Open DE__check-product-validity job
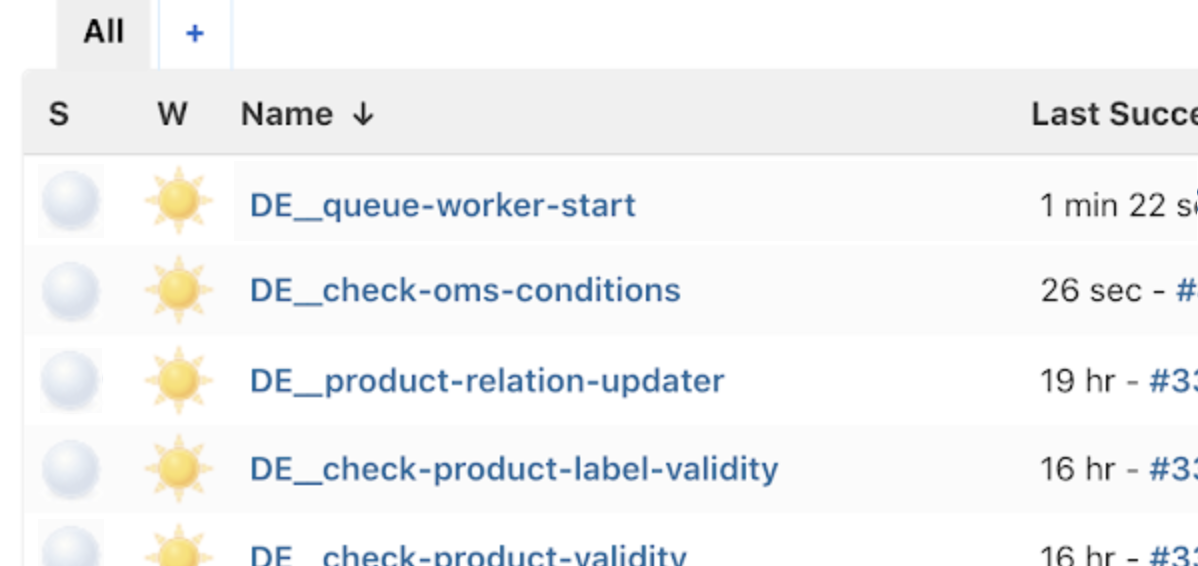Screen dimensions: 1198x566 pyautogui.click(x=468, y=555)
